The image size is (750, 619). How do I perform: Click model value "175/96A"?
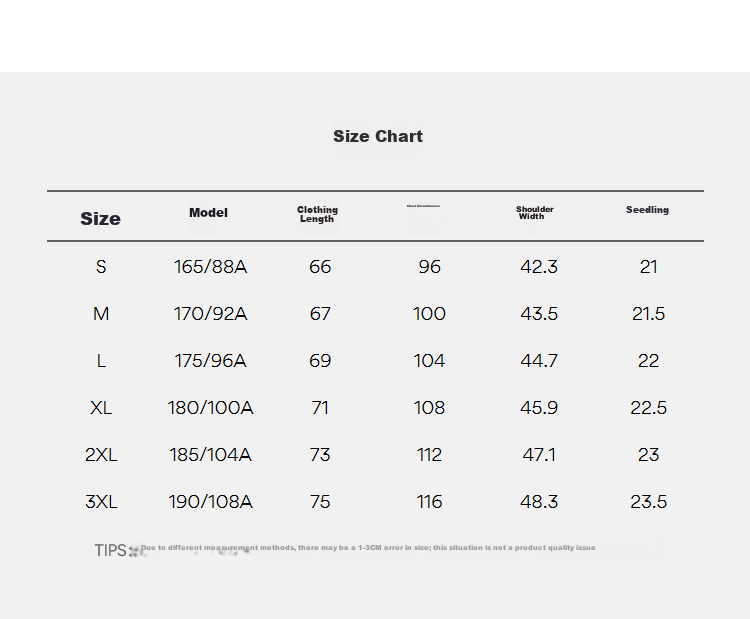point(210,361)
